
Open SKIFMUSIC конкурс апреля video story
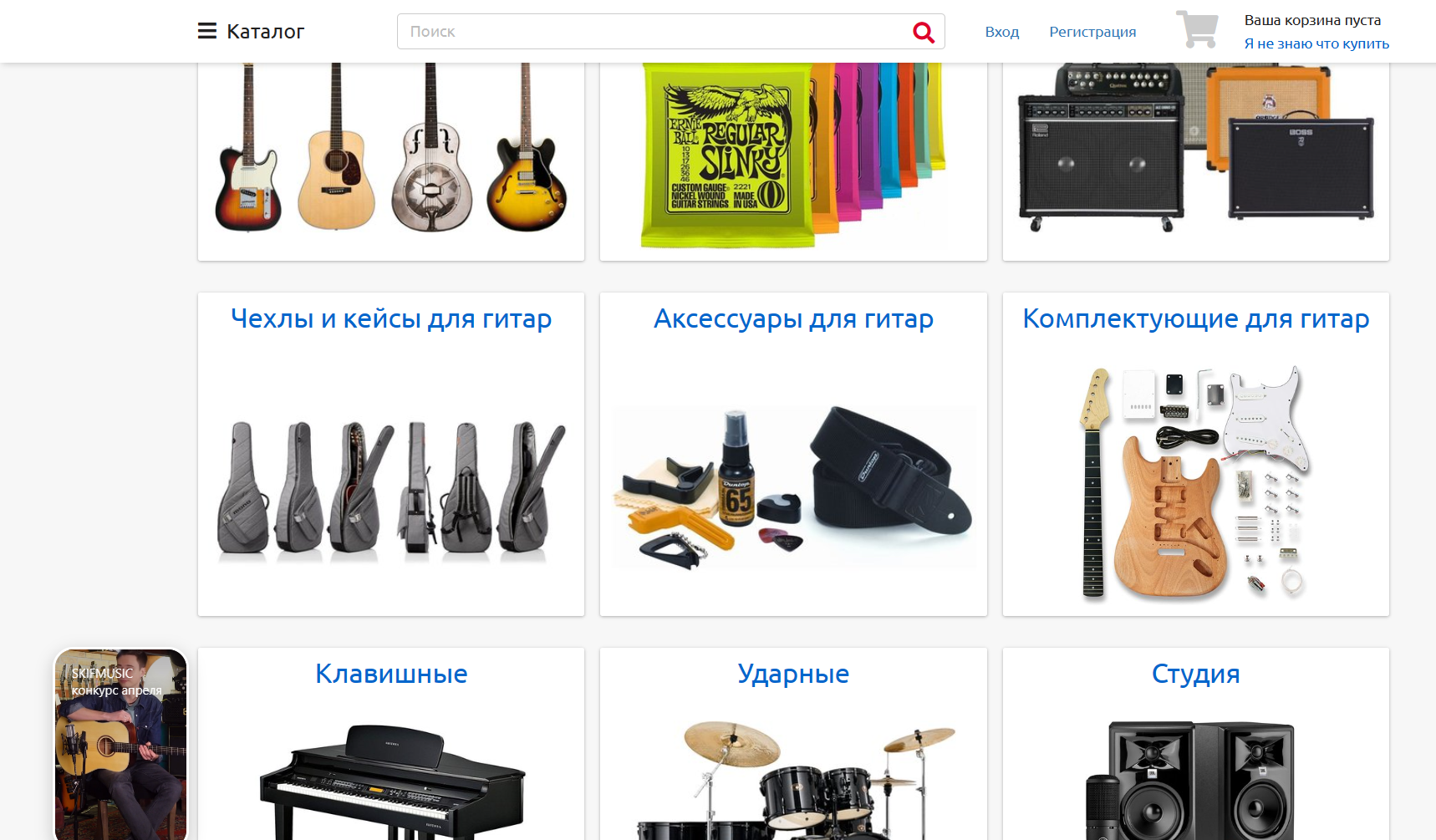click(x=121, y=744)
